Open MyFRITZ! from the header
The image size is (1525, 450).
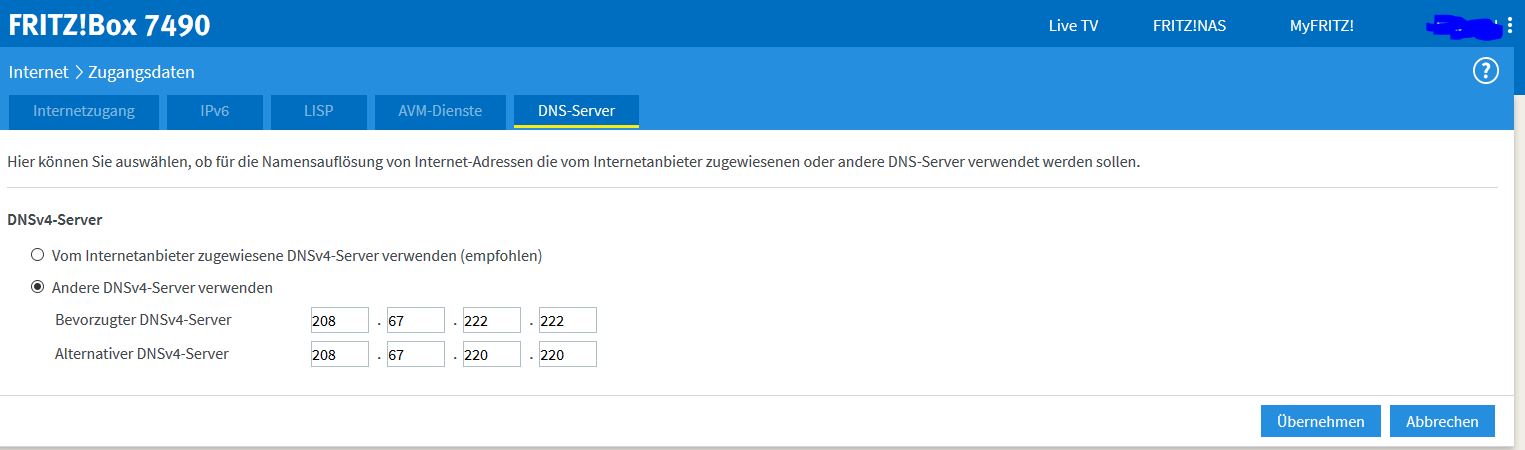tap(1321, 26)
